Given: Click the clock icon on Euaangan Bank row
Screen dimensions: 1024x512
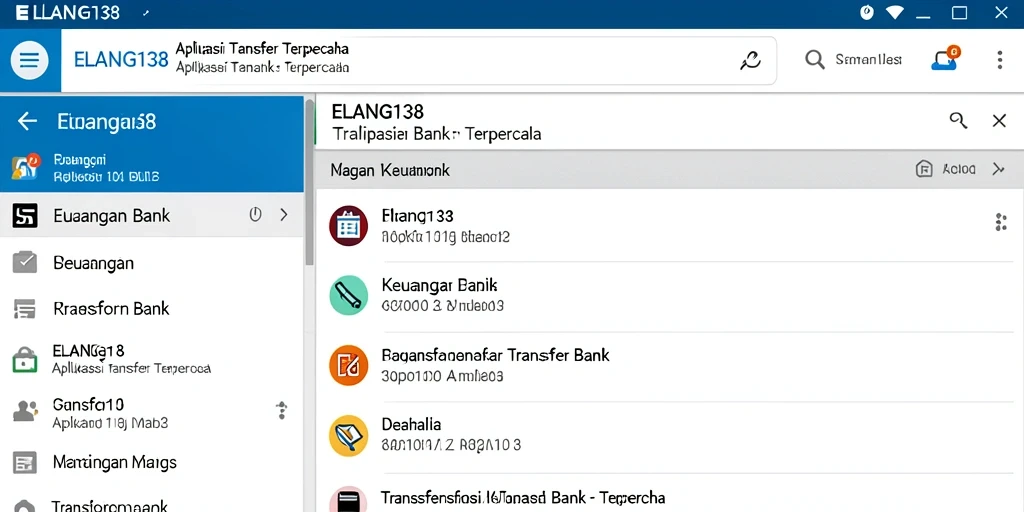Looking at the screenshot, I should pyautogui.click(x=255, y=214).
